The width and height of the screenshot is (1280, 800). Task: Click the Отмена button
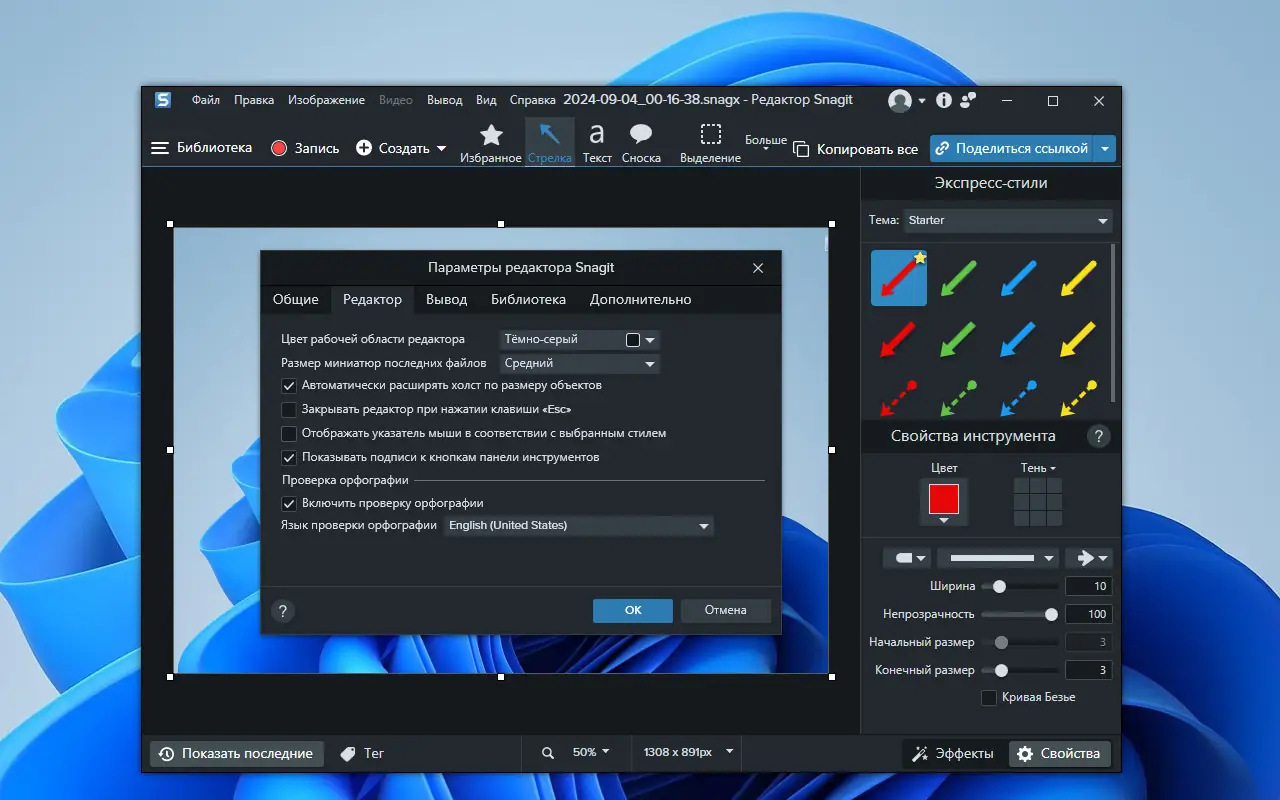coord(726,610)
